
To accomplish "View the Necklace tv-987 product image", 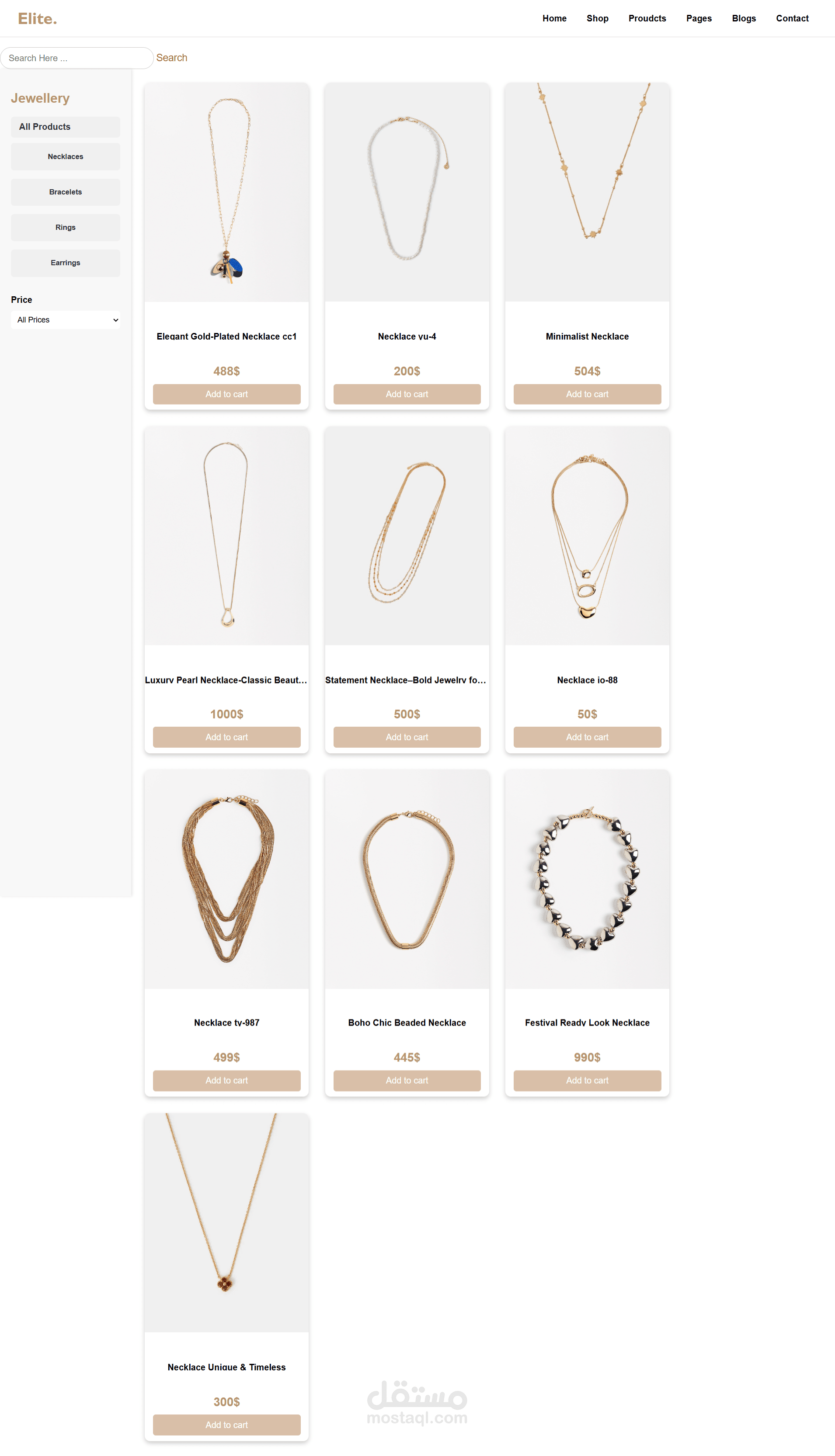I will [x=226, y=879].
